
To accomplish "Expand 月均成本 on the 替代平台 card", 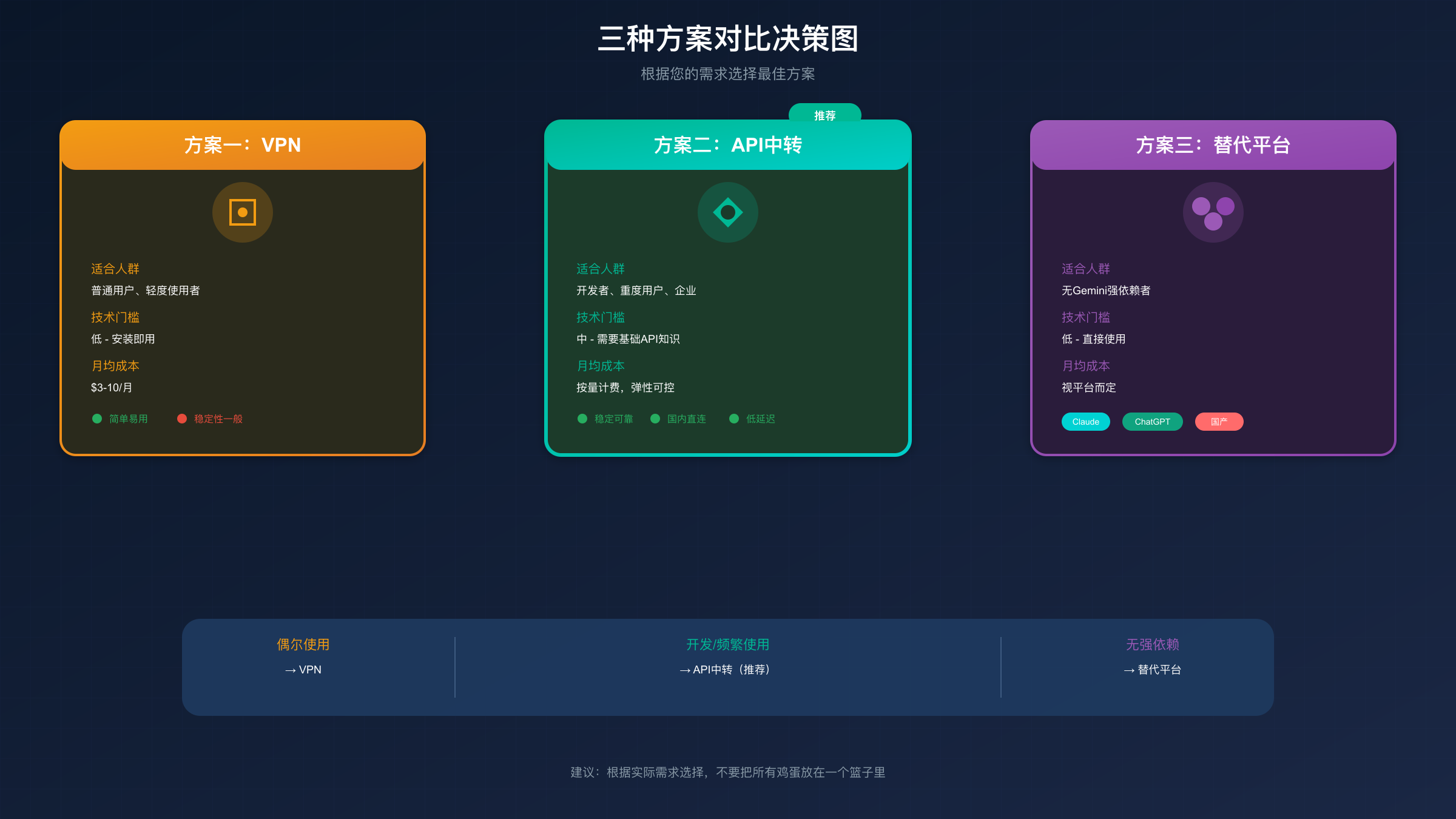I will coord(1085,366).
